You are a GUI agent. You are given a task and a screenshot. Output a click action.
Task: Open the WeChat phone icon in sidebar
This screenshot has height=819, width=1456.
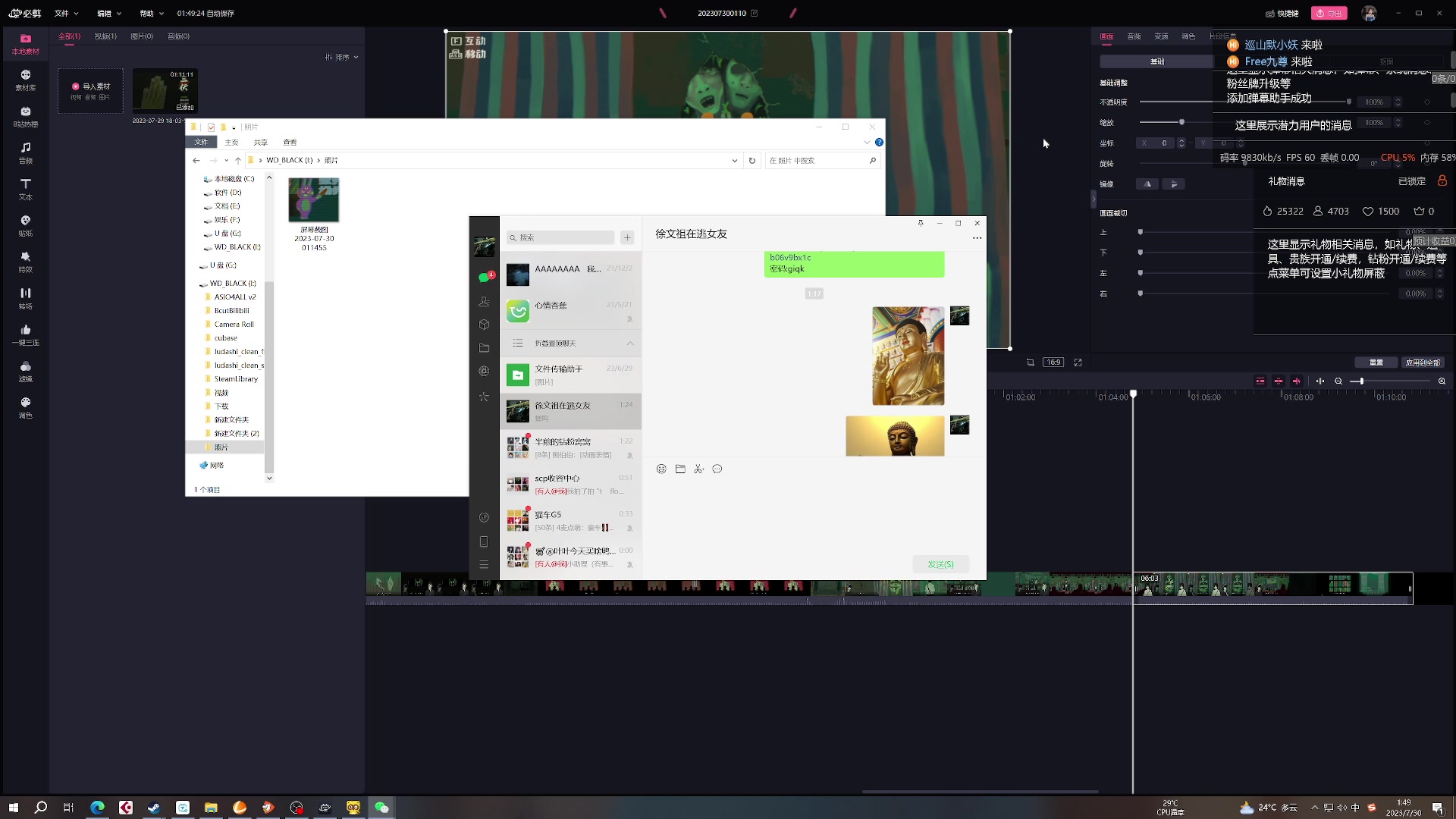tap(484, 541)
